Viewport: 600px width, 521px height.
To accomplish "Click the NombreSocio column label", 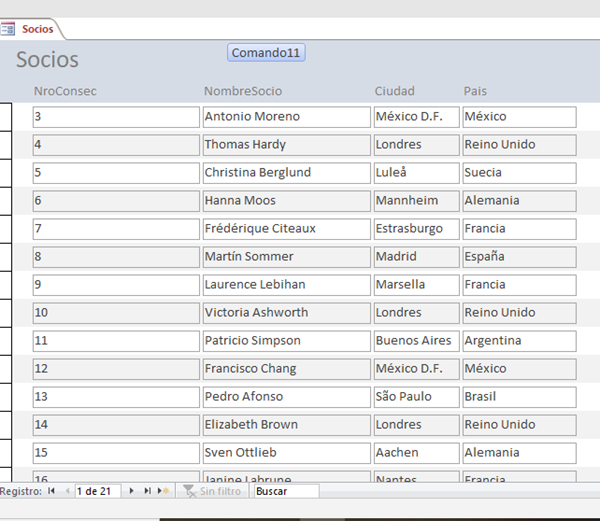I will coord(243,91).
